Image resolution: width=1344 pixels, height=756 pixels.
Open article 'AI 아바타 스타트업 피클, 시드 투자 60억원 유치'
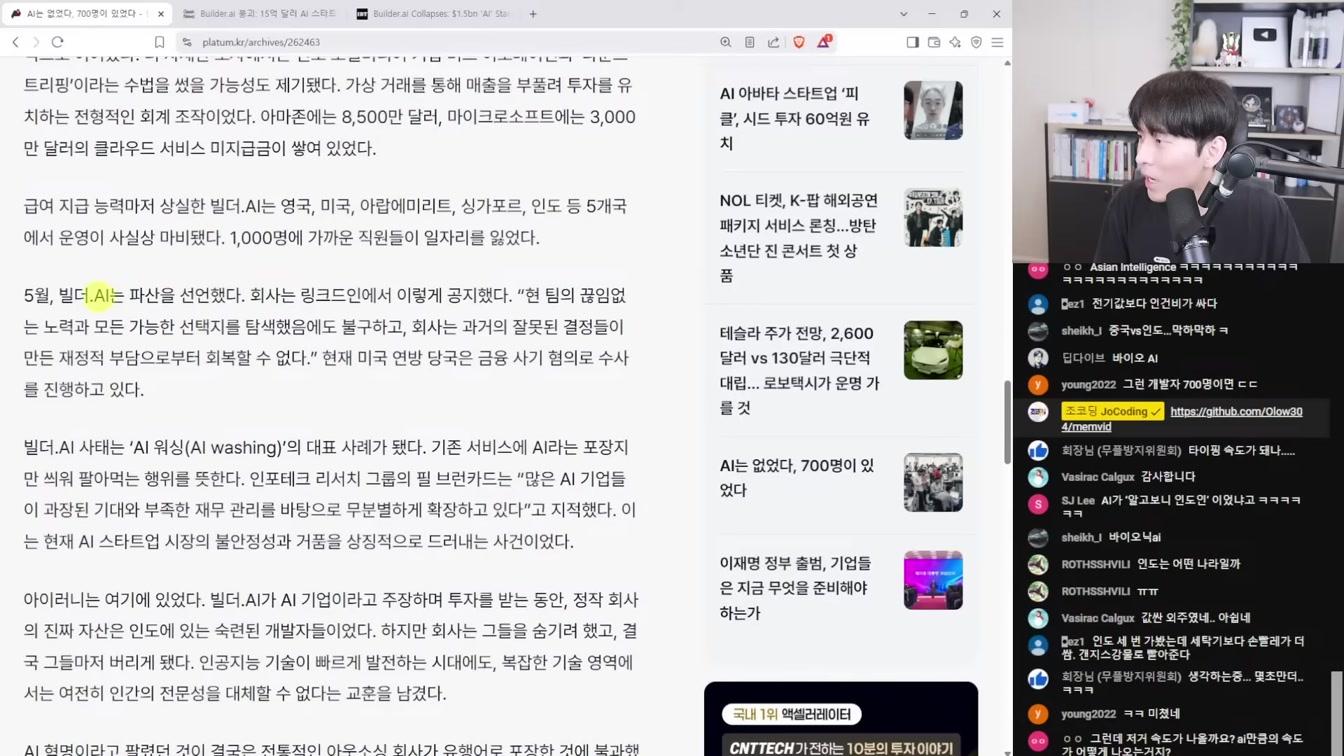coord(795,118)
